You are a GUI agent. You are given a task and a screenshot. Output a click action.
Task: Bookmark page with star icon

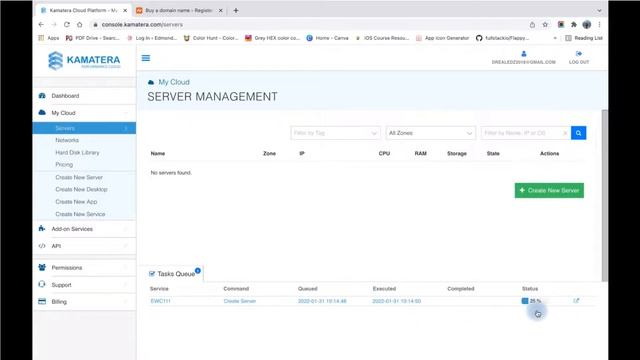[x=545, y=24]
